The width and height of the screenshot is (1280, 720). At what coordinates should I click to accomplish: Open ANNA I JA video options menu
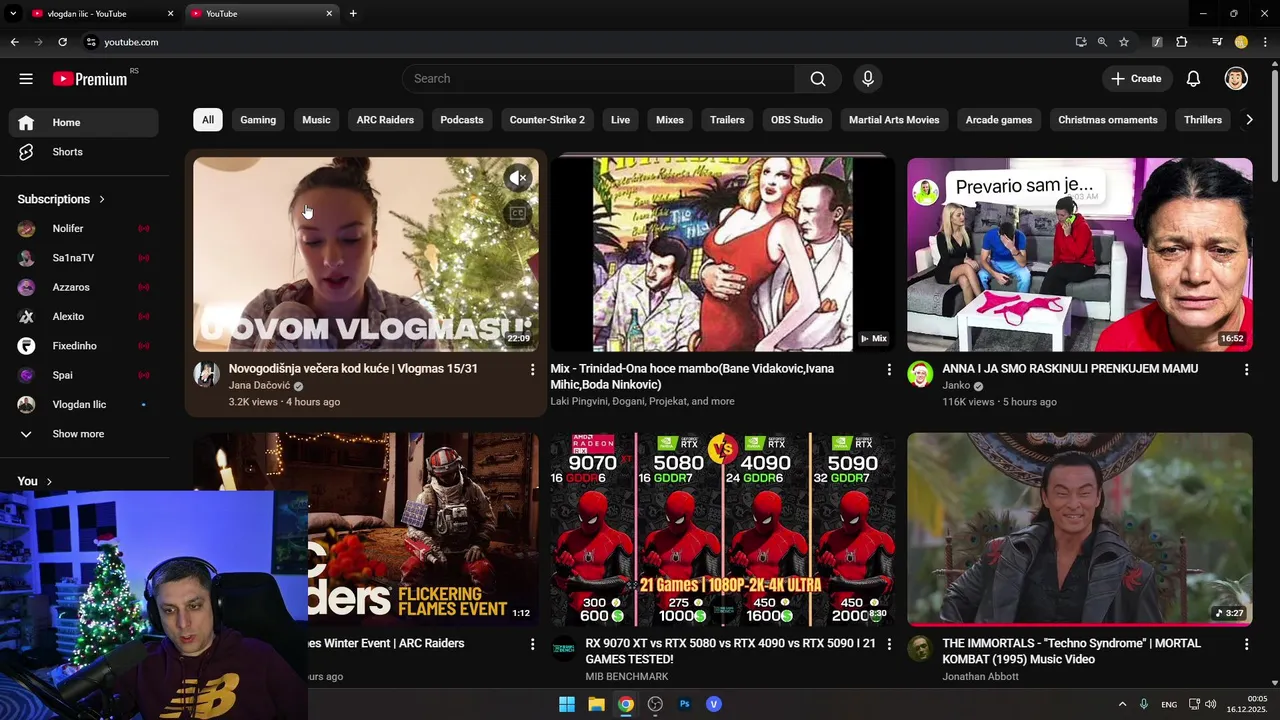tap(1246, 370)
